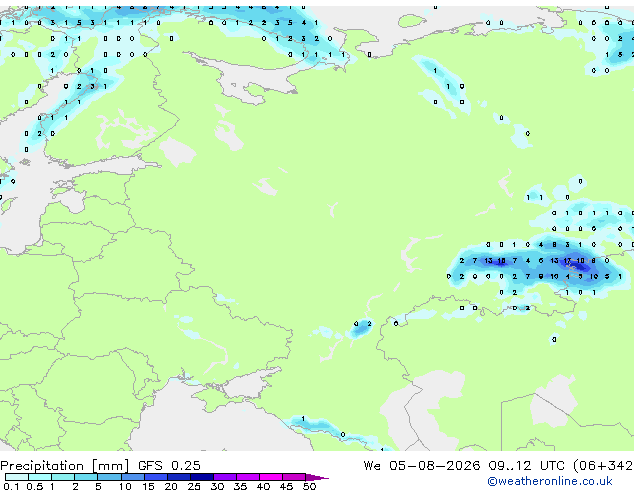634x490 pixels.
Task: Open the weatheronline.co.uk copyright link
Action: coord(550,481)
